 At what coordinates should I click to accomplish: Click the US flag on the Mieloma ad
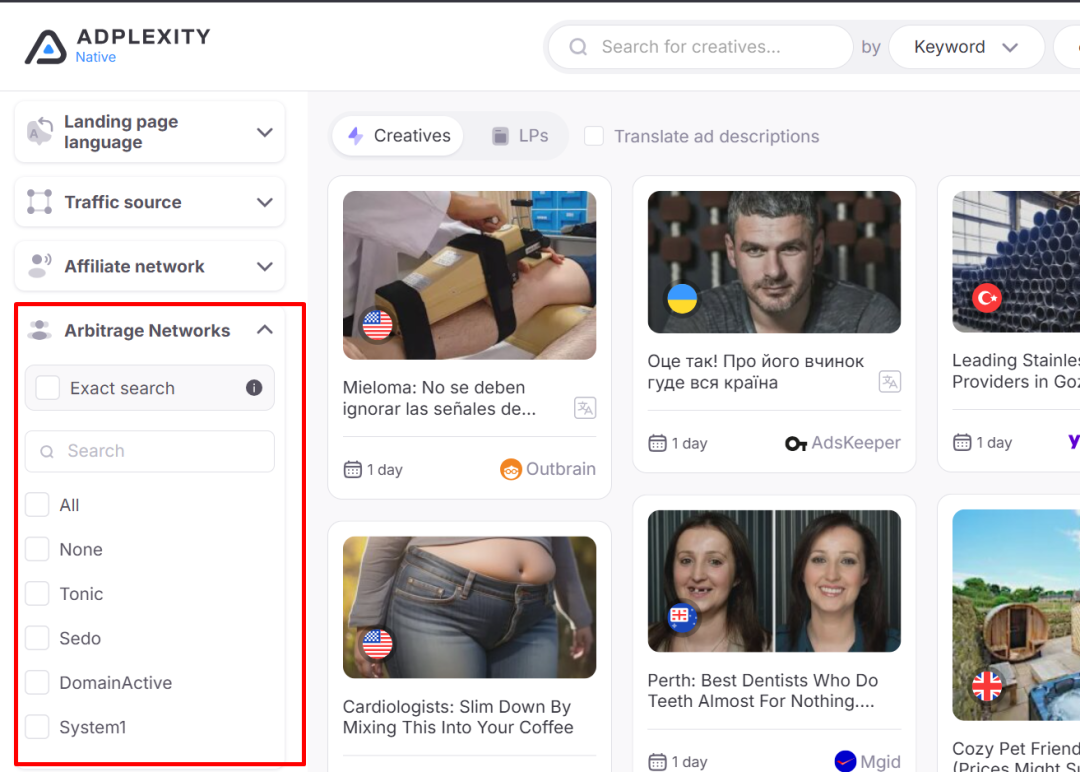point(377,325)
